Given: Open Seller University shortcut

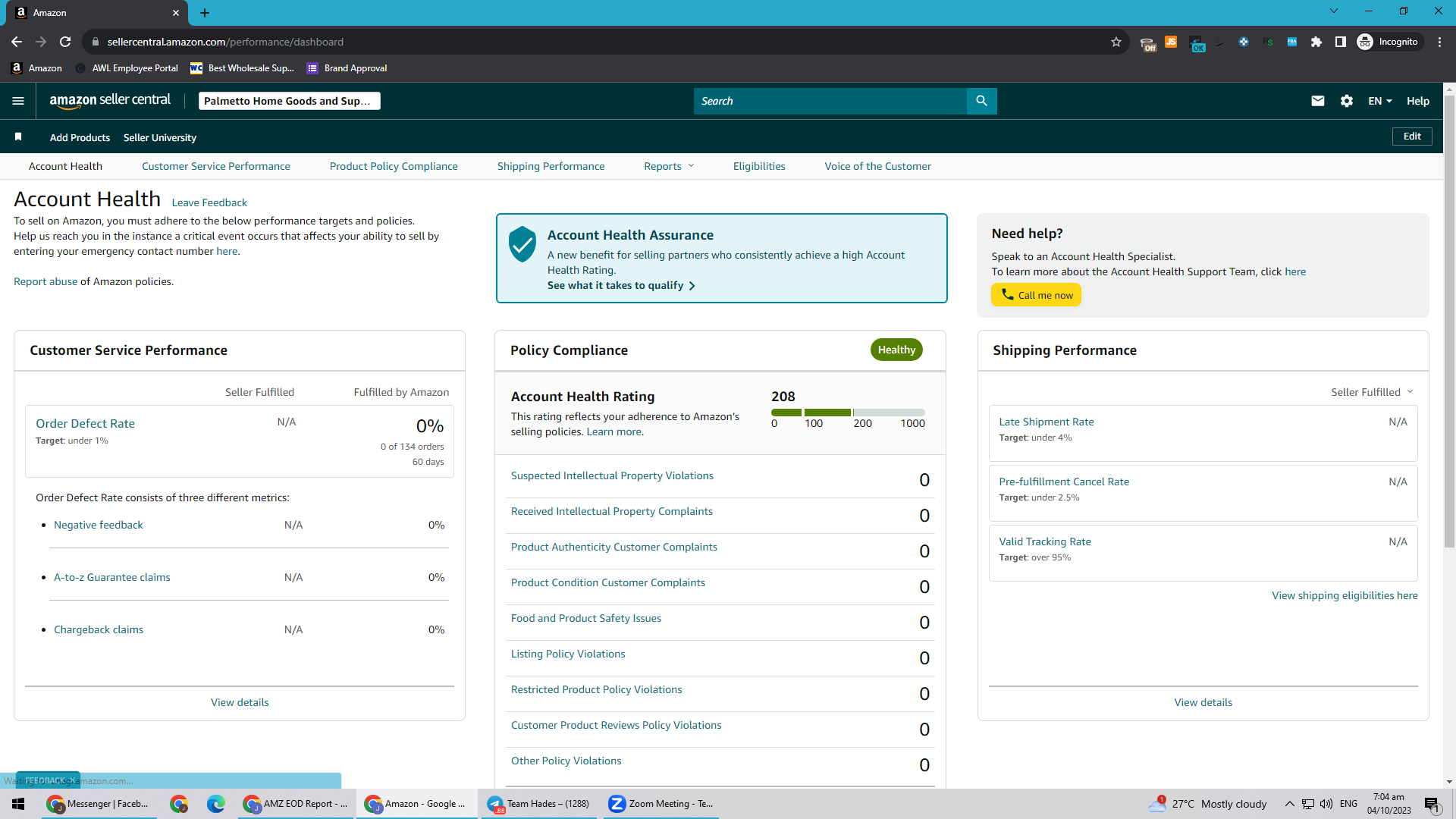Looking at the screenshot, I should pyautogui.click(x=160, y=137).
